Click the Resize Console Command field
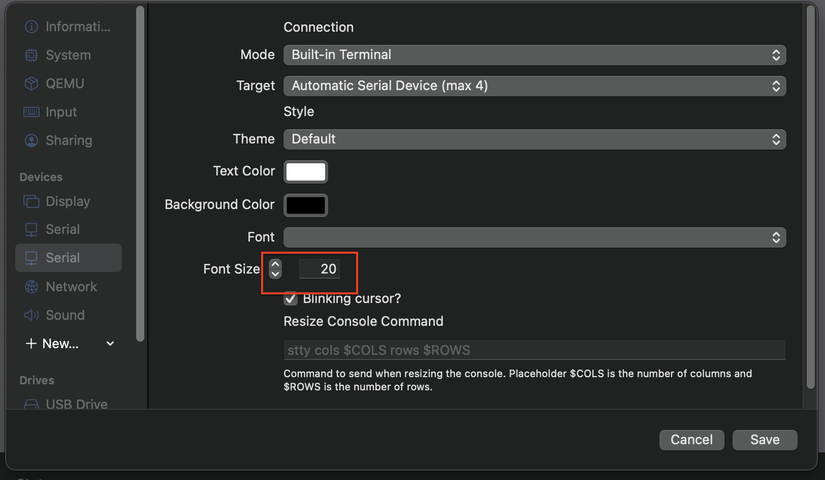The height and width of the screenshot is (480, 825). (x=534, y=351)
